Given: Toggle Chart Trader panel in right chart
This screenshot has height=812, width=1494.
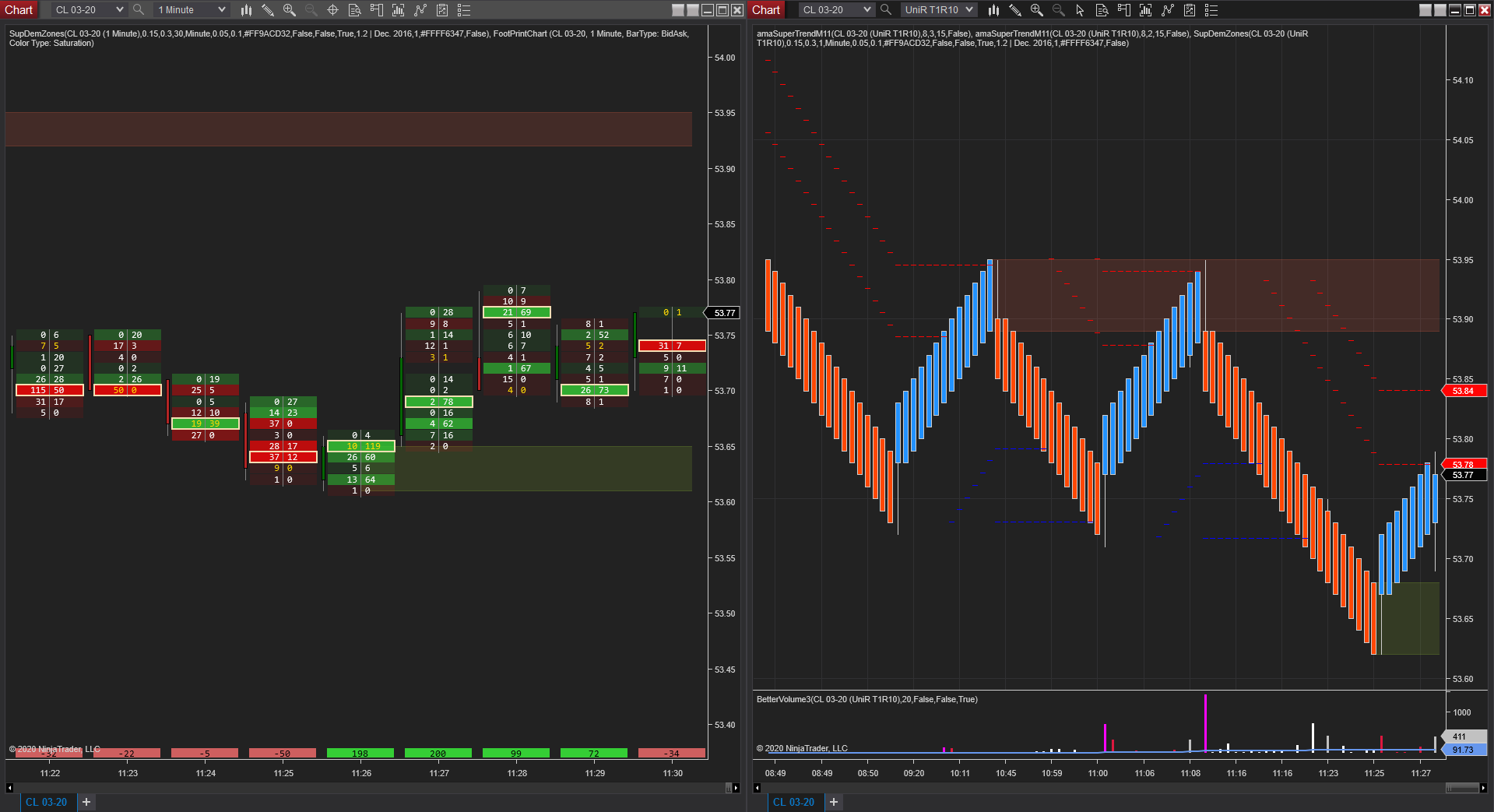Looking at the screenshot, I should tap(1124, 10).
